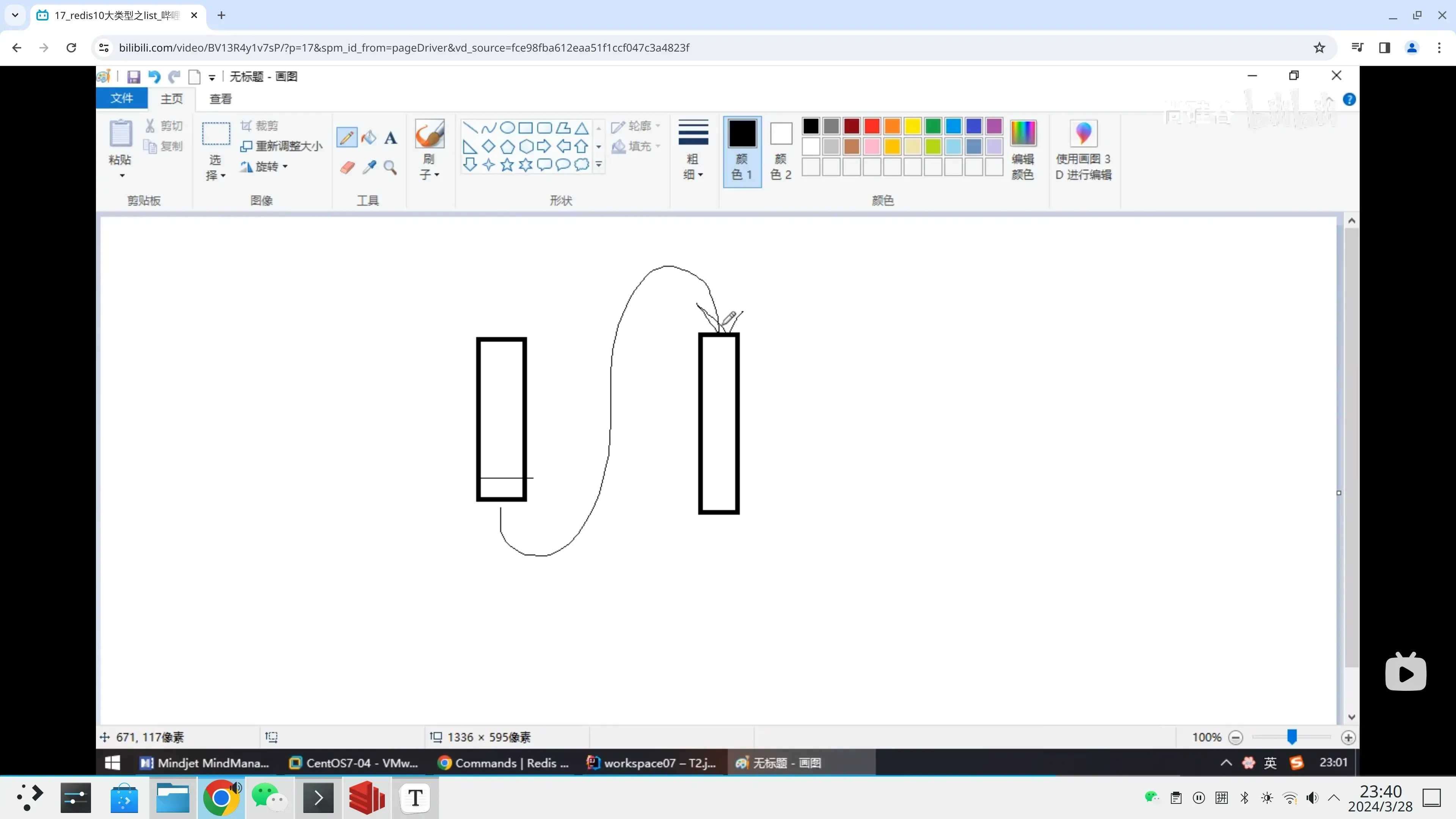Choose the Text tool (letter A)
This screenshot has width=1456, height=819.
[391, 138]
